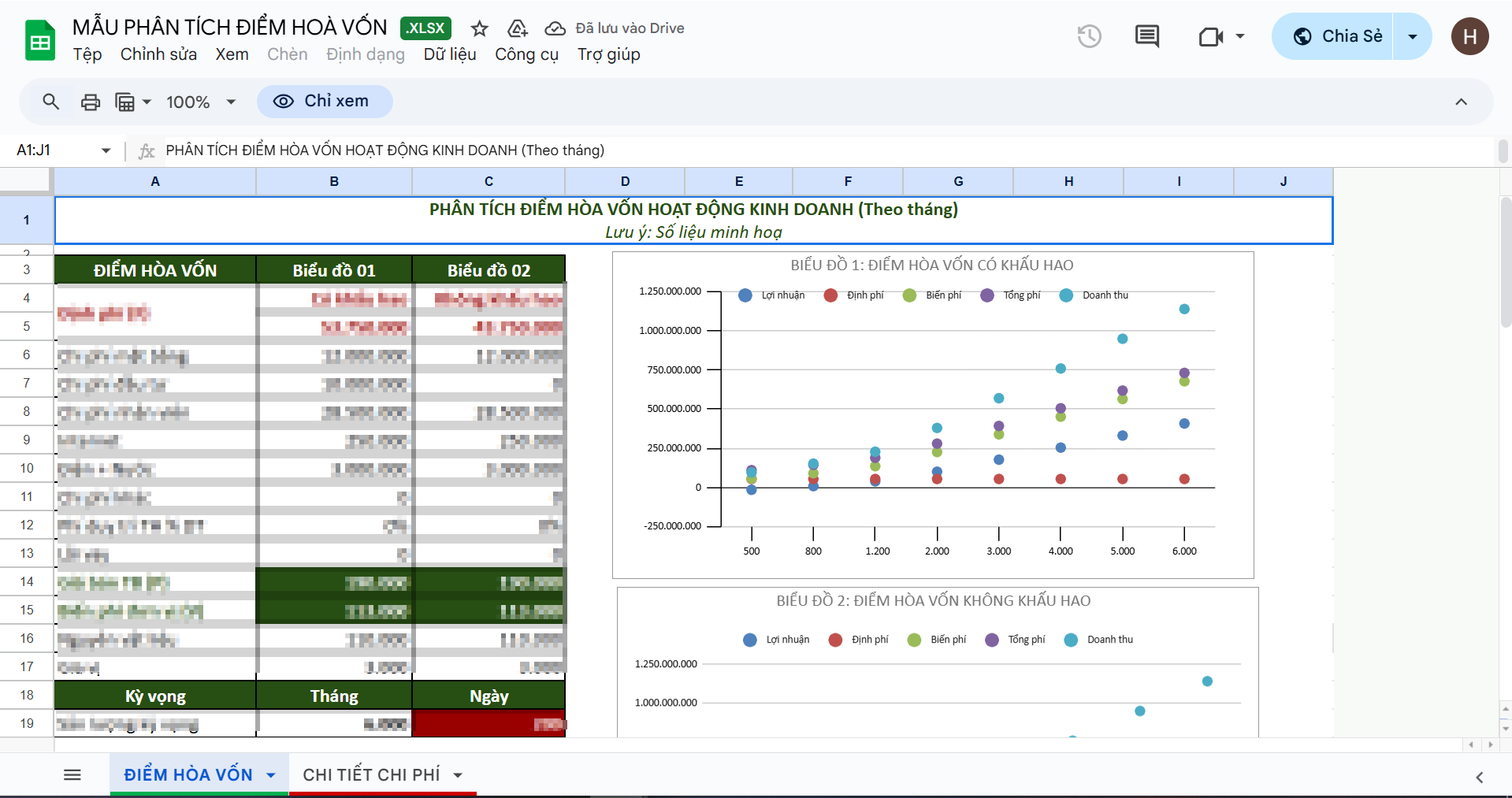The height and width of the screenshot is (798, 1512).
Task: Collapse the toolbar with the up chevron
Action: coord(1461,102)
